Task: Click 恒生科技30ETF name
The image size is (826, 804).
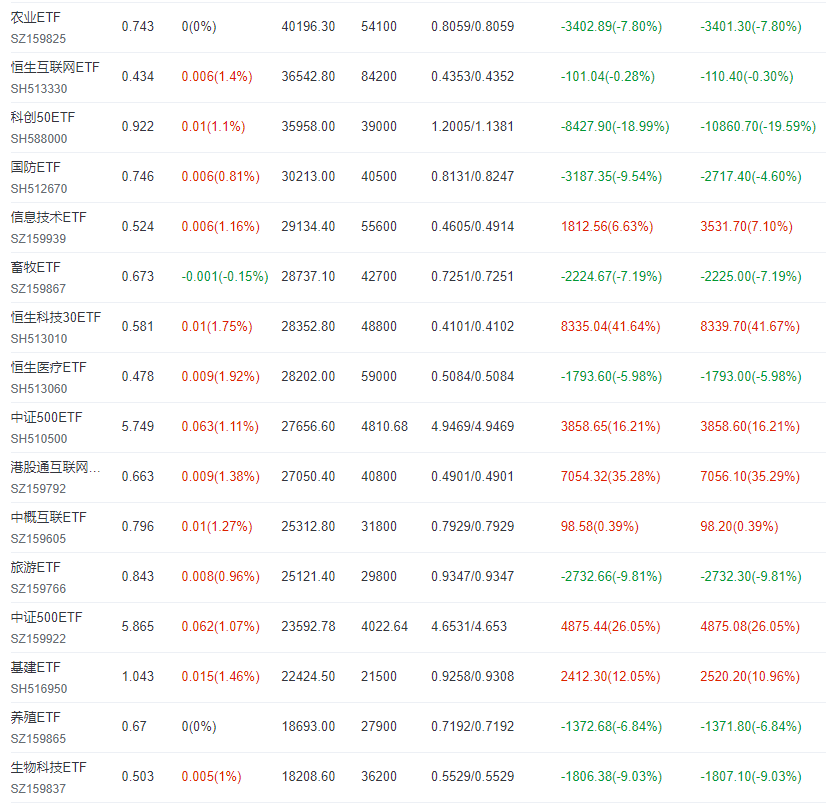Action: click(x=56, y=318)
